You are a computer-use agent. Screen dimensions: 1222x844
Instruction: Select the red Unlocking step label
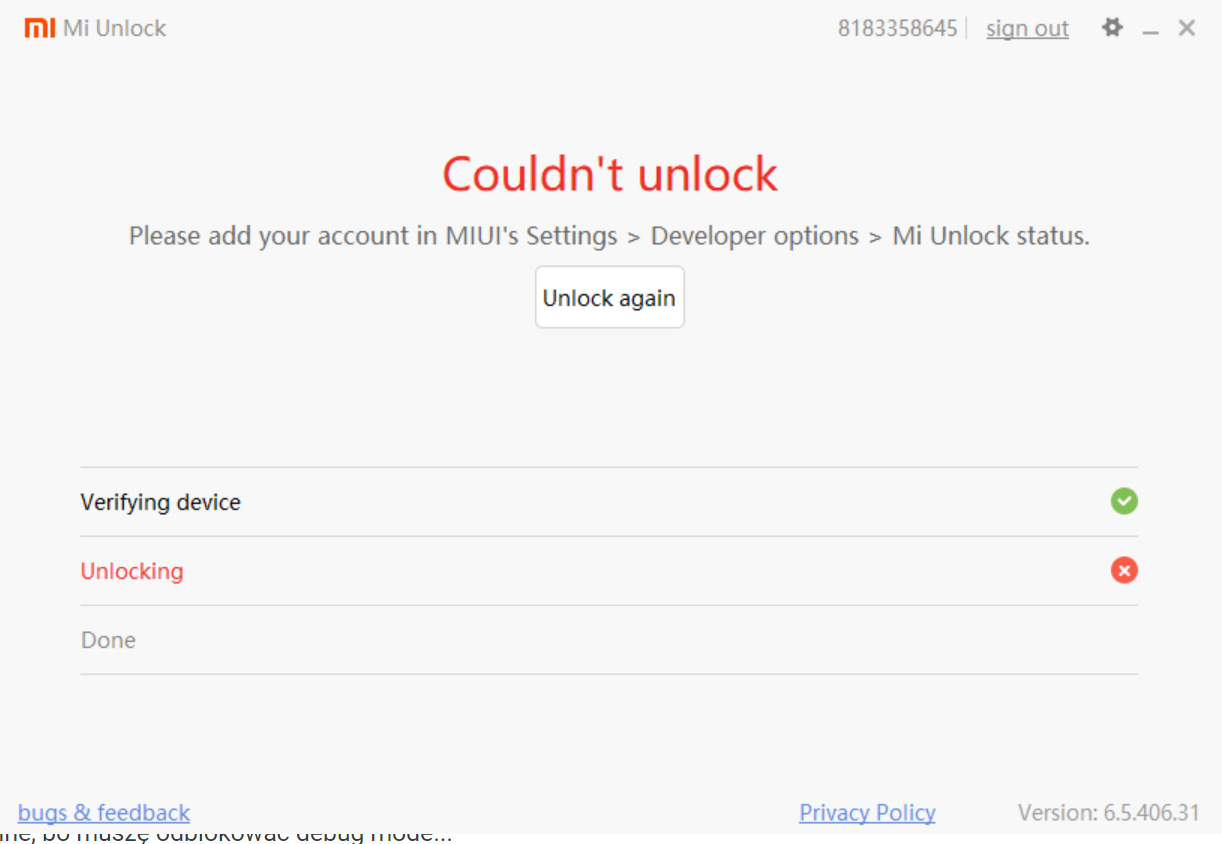(x=132, y=571)
